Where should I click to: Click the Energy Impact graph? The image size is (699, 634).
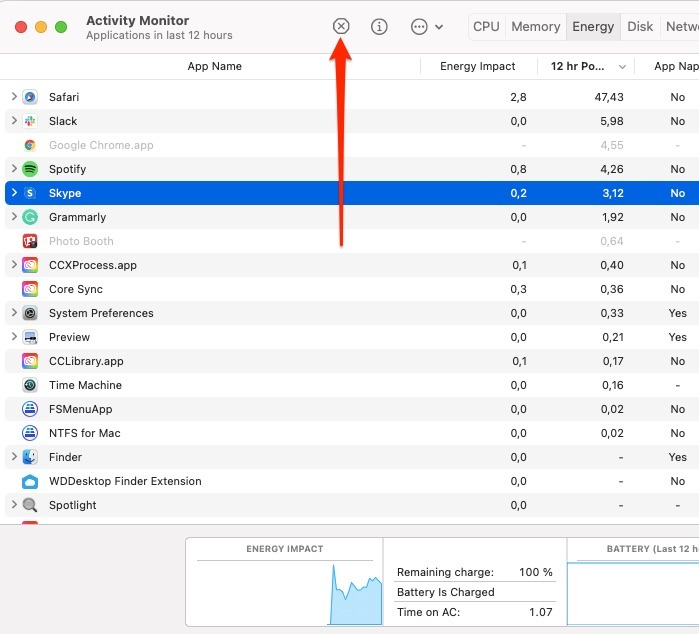coord(285,593)
